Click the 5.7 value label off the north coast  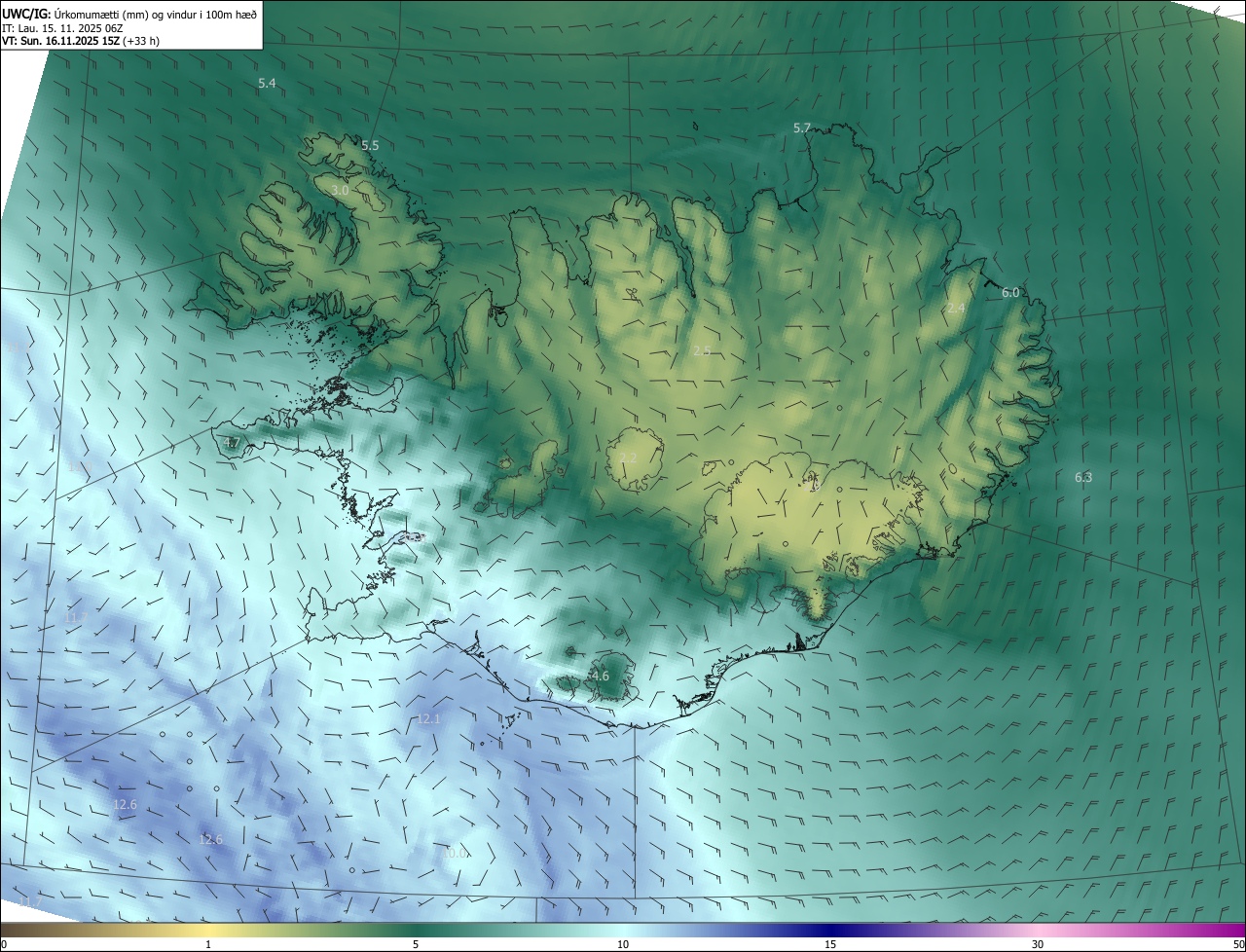(802, 128)
